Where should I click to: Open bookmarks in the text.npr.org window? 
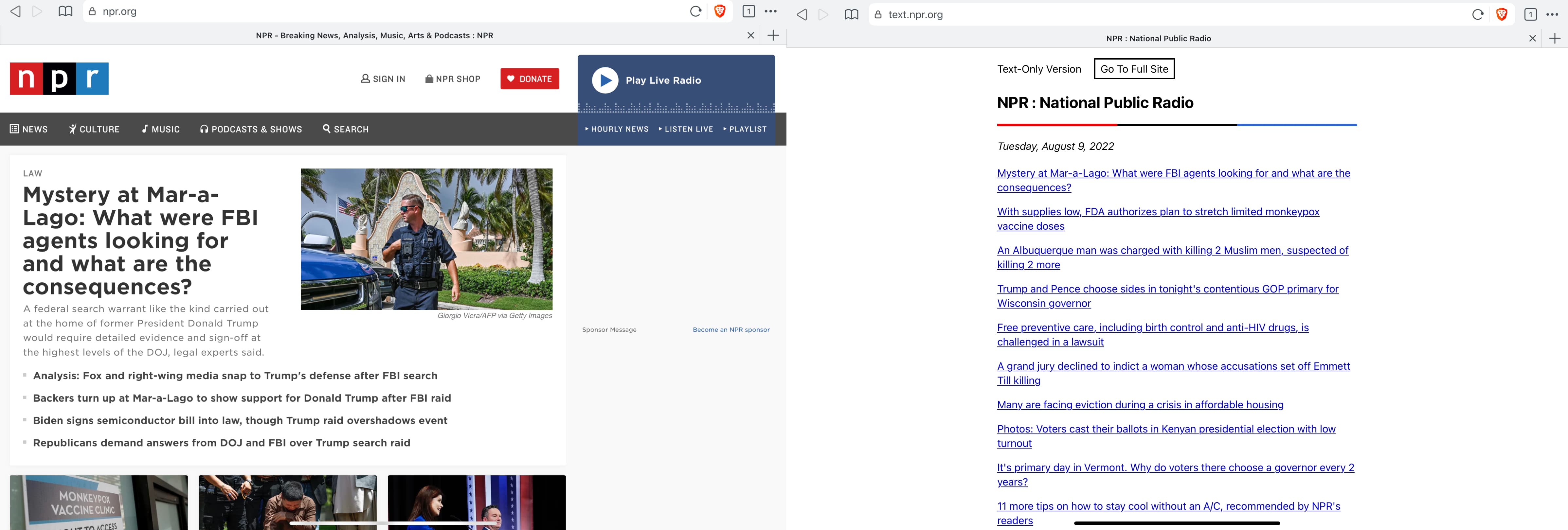[x=852, y=15]
